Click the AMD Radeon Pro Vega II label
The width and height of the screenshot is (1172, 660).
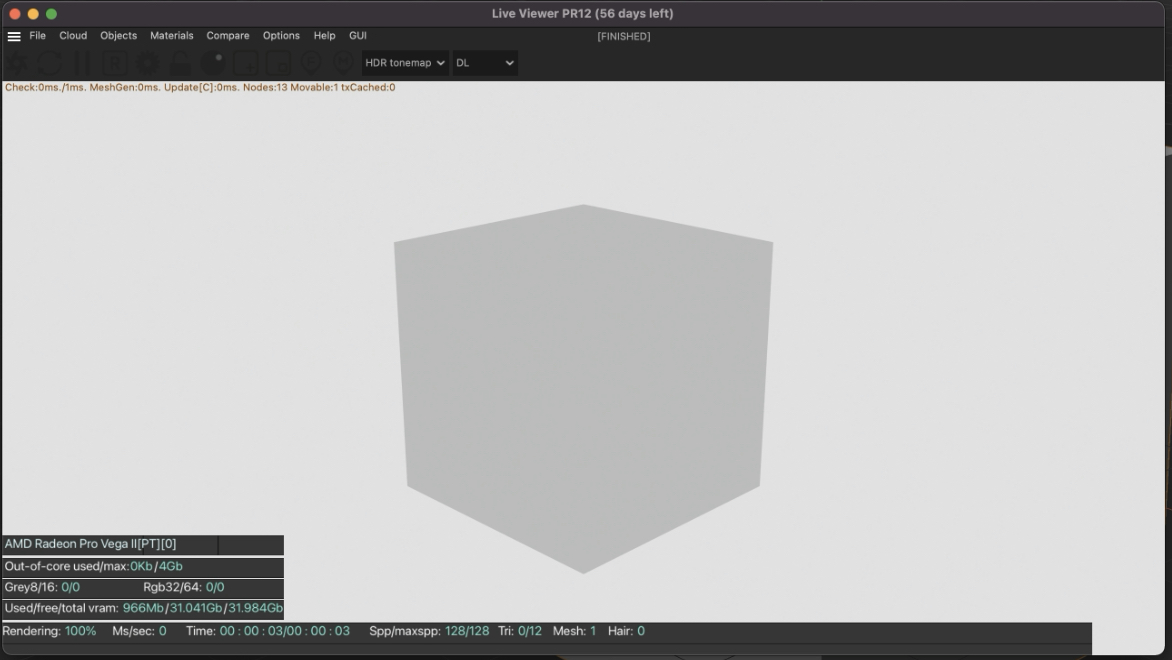pyautogui.click(x=90, y=544)
